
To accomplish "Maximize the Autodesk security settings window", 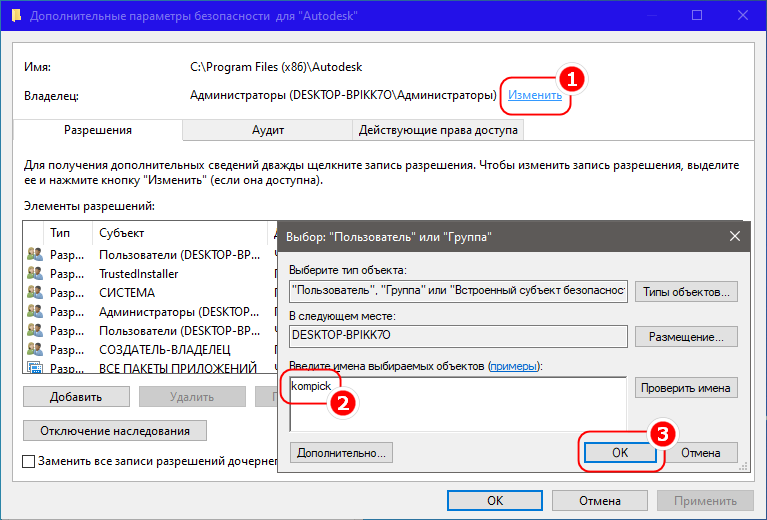I will 697,16.
